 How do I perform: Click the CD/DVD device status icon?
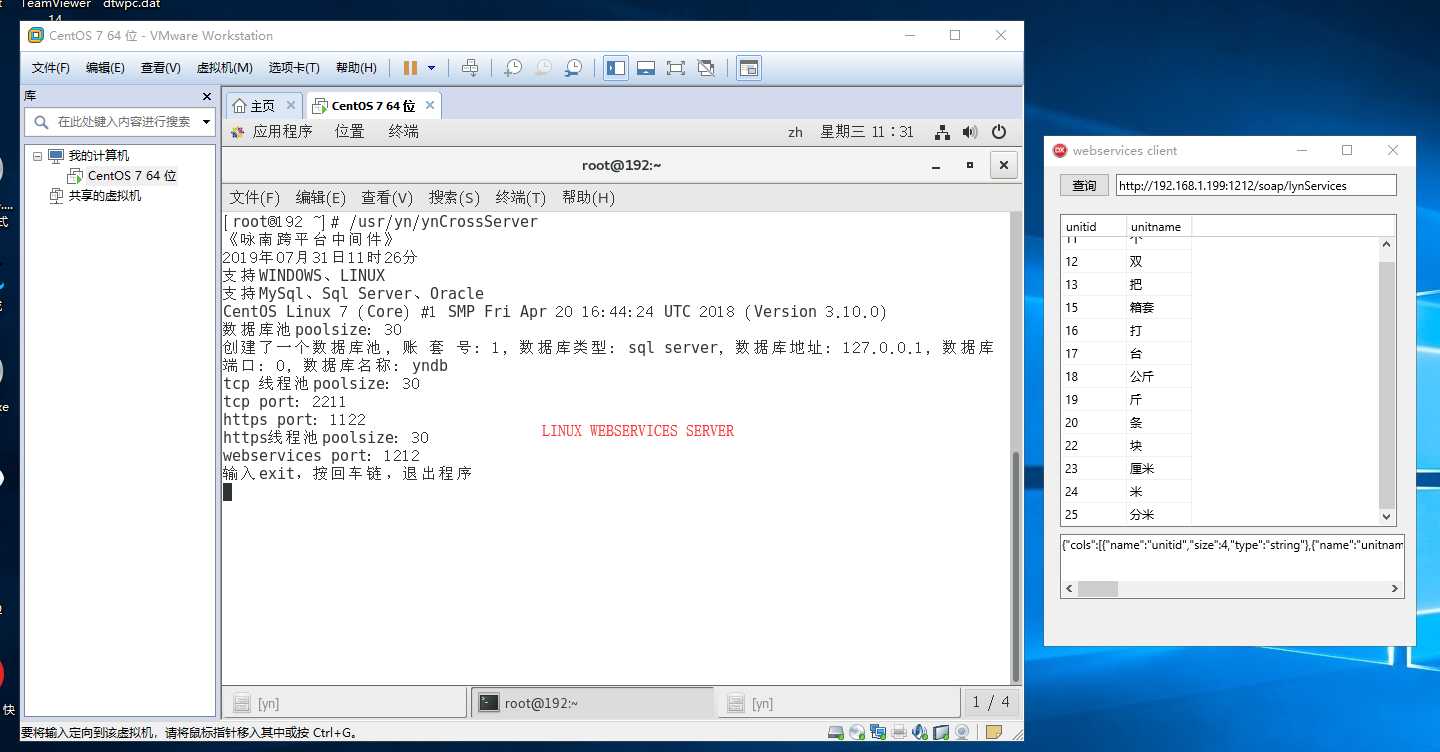click(x=857, y=732)
